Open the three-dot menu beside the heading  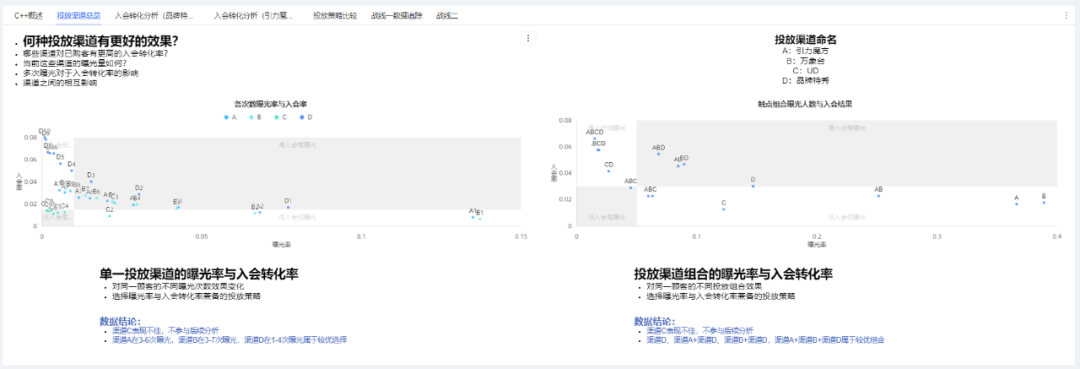528,39
